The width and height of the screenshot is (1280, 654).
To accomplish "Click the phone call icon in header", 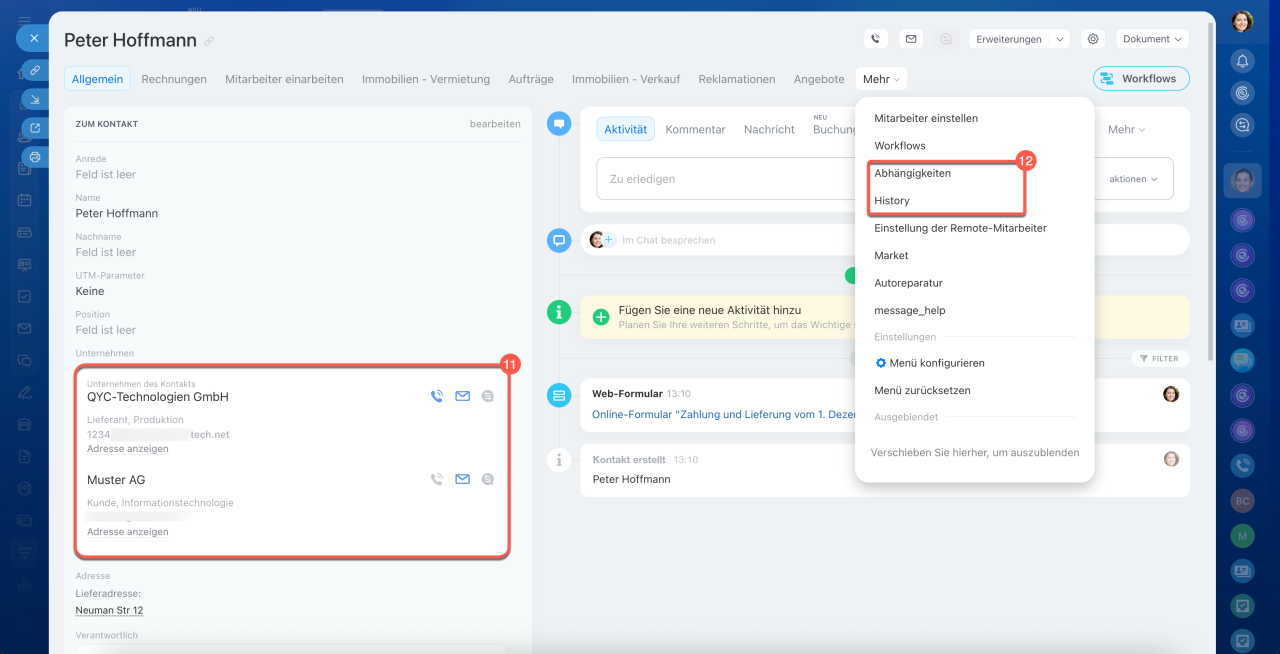I will 876,39.
